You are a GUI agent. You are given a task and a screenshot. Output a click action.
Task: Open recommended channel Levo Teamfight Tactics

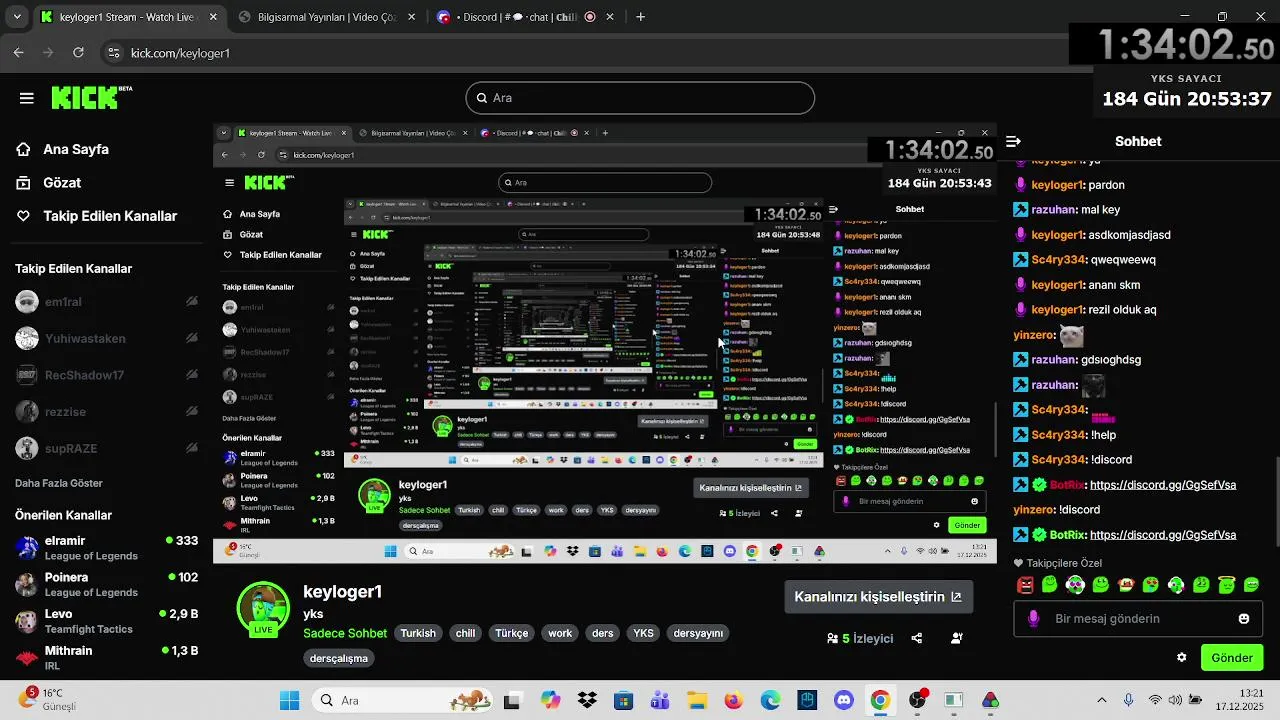tap(107, 621)
